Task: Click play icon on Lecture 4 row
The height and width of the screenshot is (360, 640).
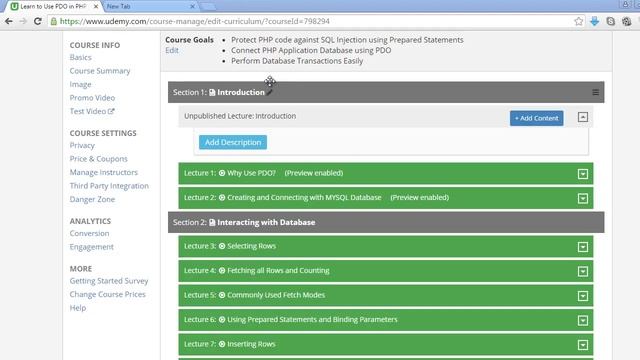Action: click(222, 271)
